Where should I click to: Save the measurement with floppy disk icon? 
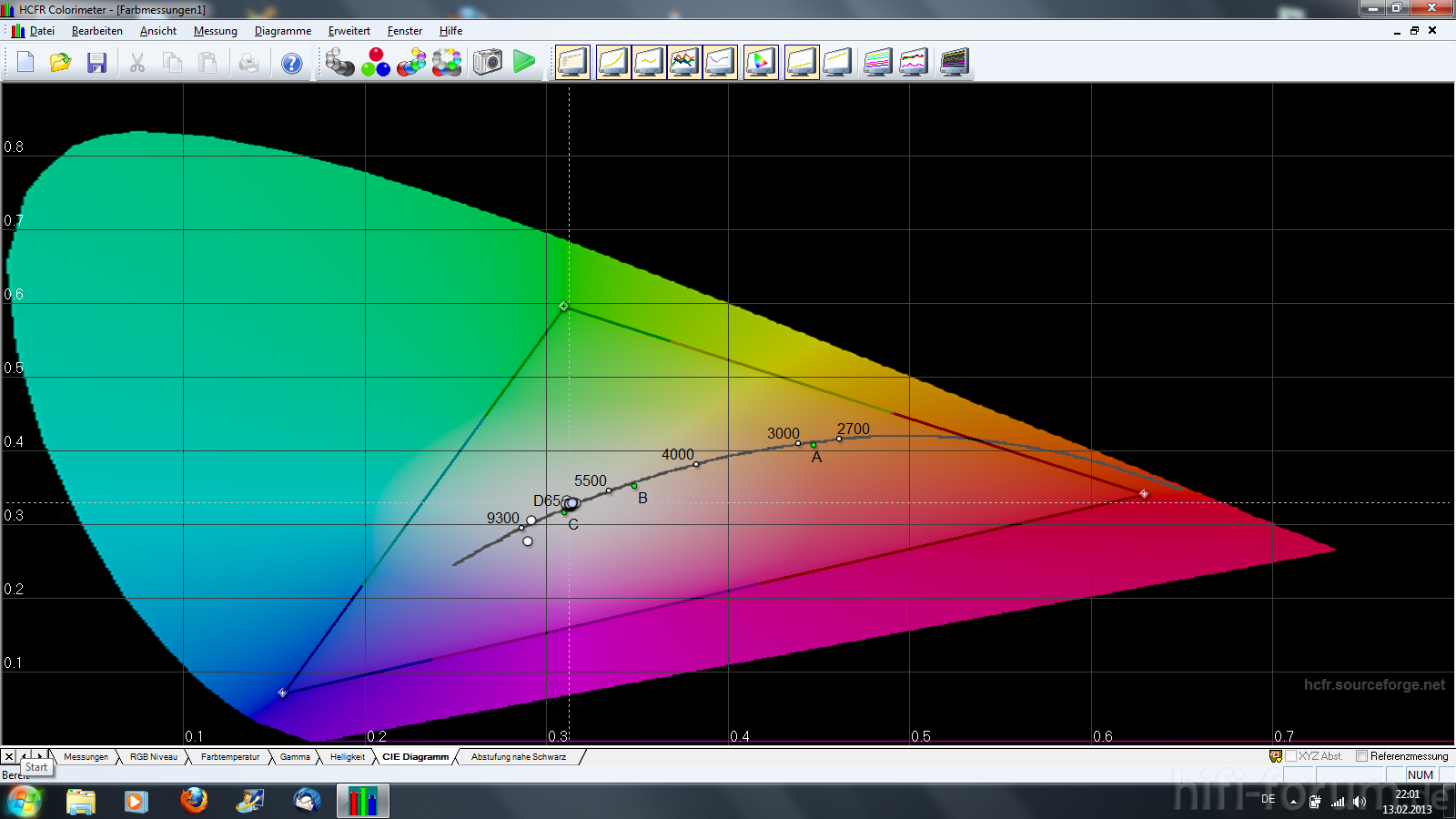click(96, 63)
